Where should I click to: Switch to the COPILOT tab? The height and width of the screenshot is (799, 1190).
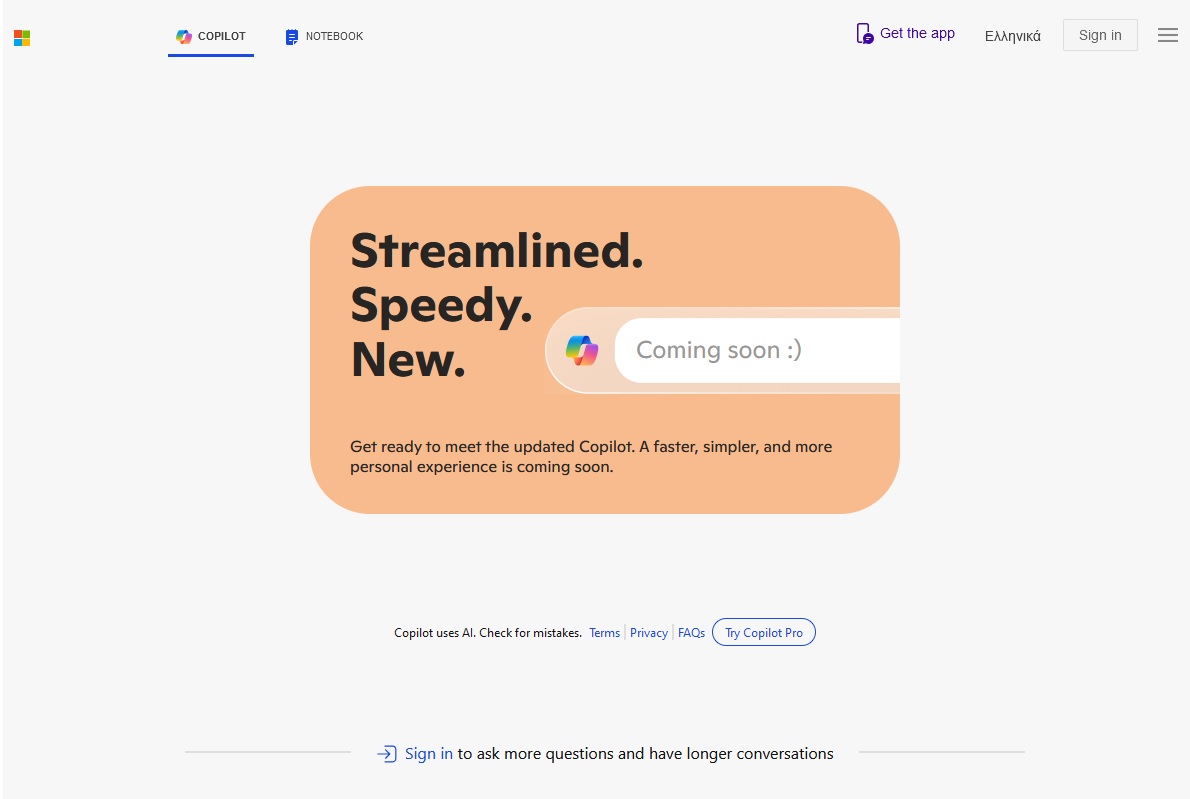[x=211, y=36]
